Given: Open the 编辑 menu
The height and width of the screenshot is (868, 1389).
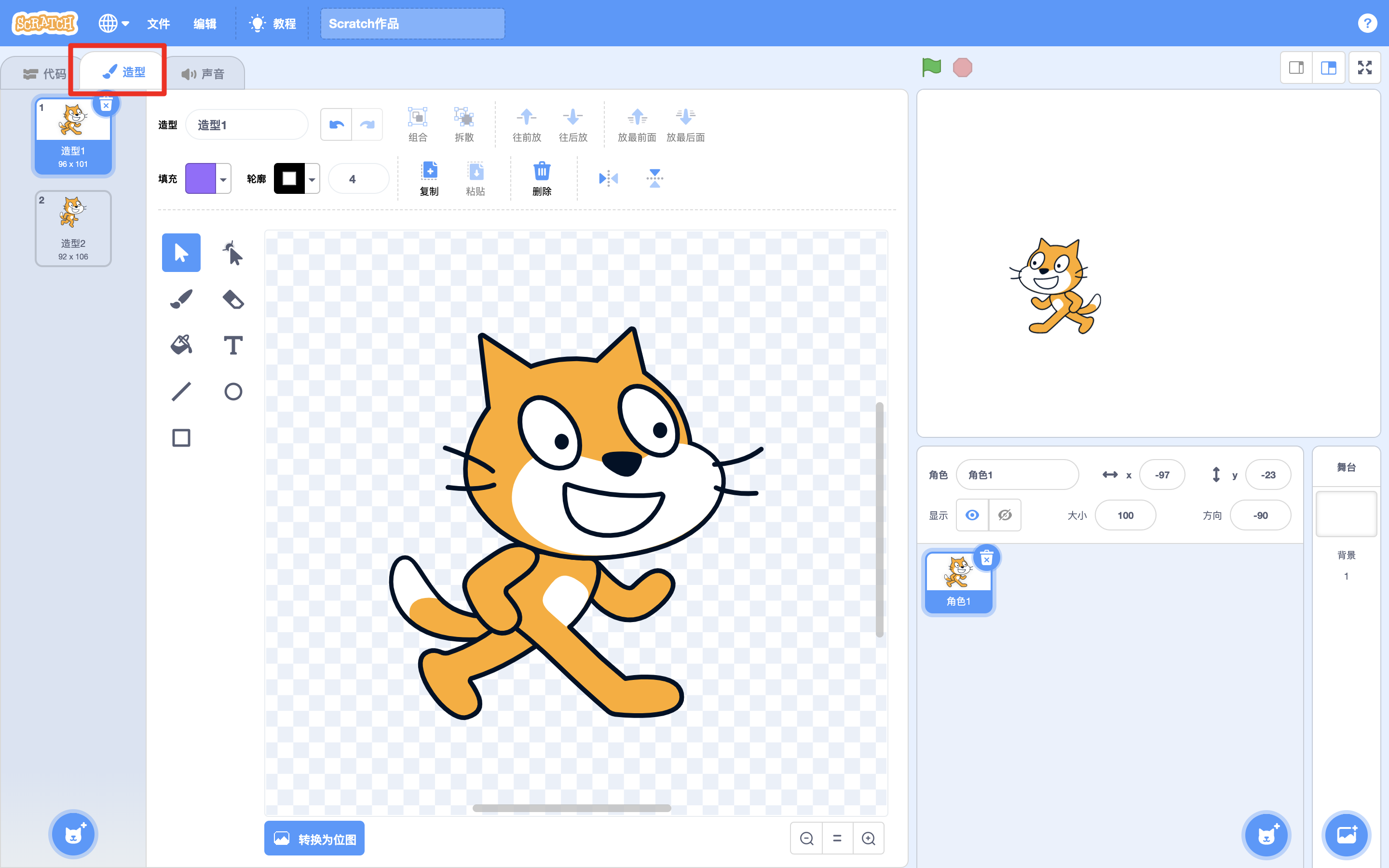Looking at the screenshot, I should [x=205, y=24].
